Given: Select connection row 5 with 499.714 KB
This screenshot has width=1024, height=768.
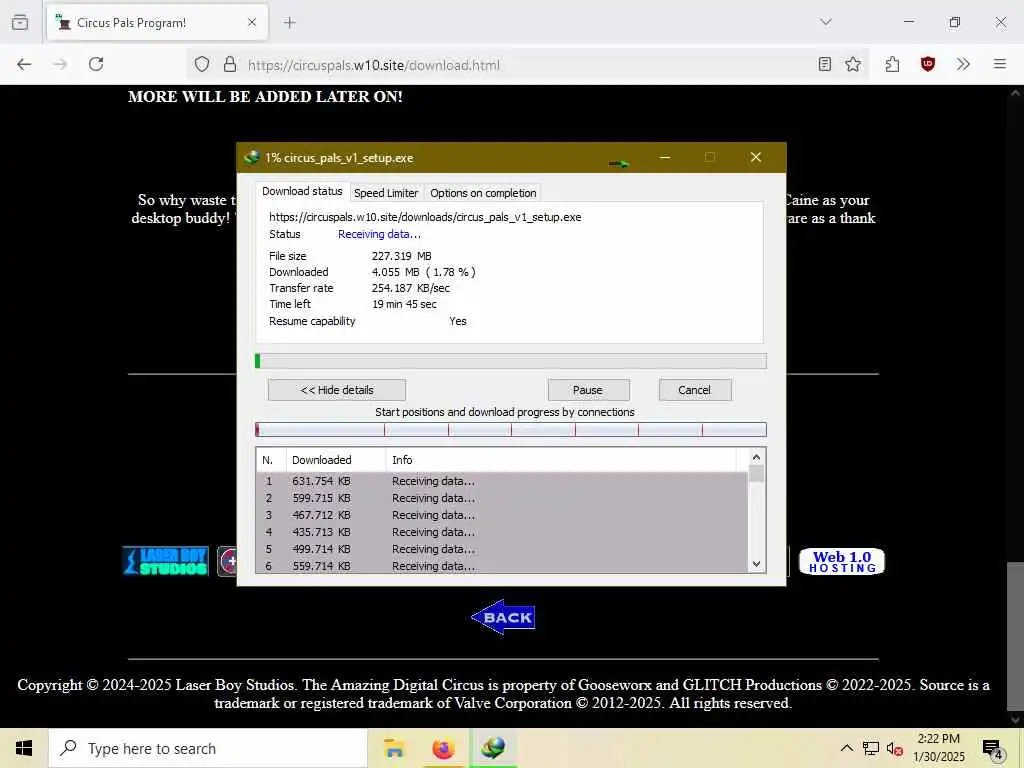Looking at the screenshot, I should coord(502,549).
